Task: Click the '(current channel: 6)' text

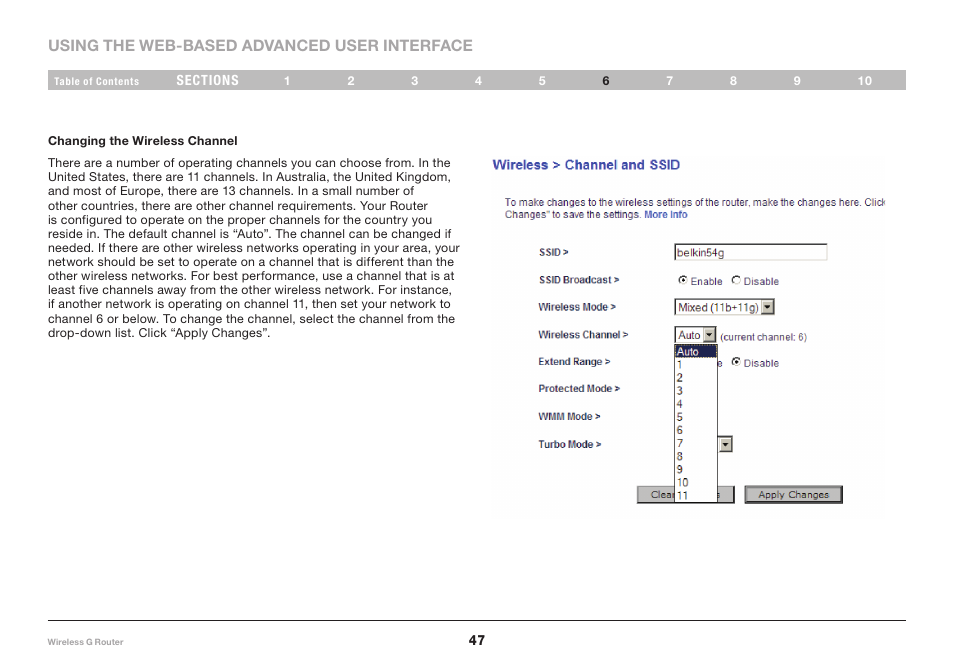Action: point(764,337)
